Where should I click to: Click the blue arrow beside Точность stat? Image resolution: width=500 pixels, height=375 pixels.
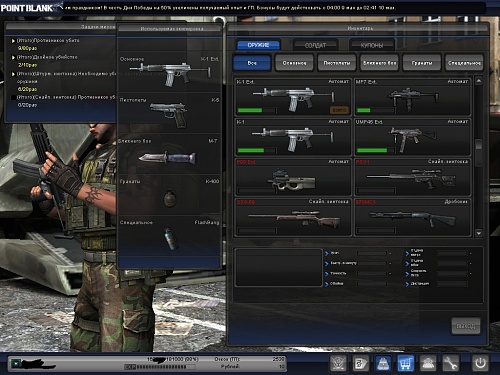point(327,274)
